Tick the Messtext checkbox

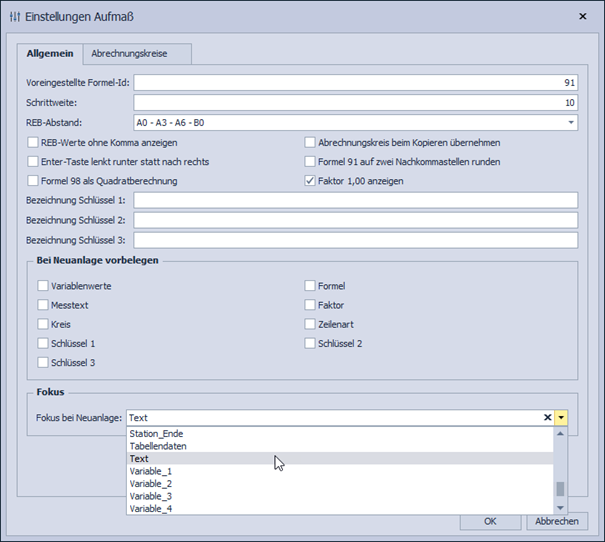(43, 305)
